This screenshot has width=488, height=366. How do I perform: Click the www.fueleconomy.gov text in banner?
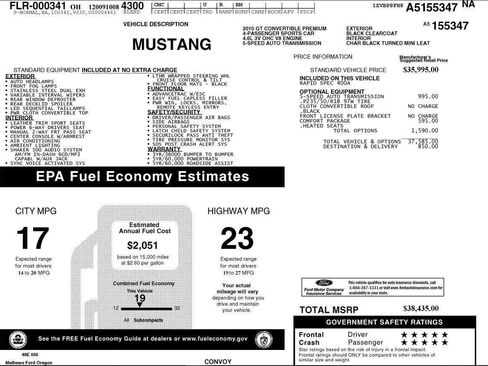pos(215,339)
